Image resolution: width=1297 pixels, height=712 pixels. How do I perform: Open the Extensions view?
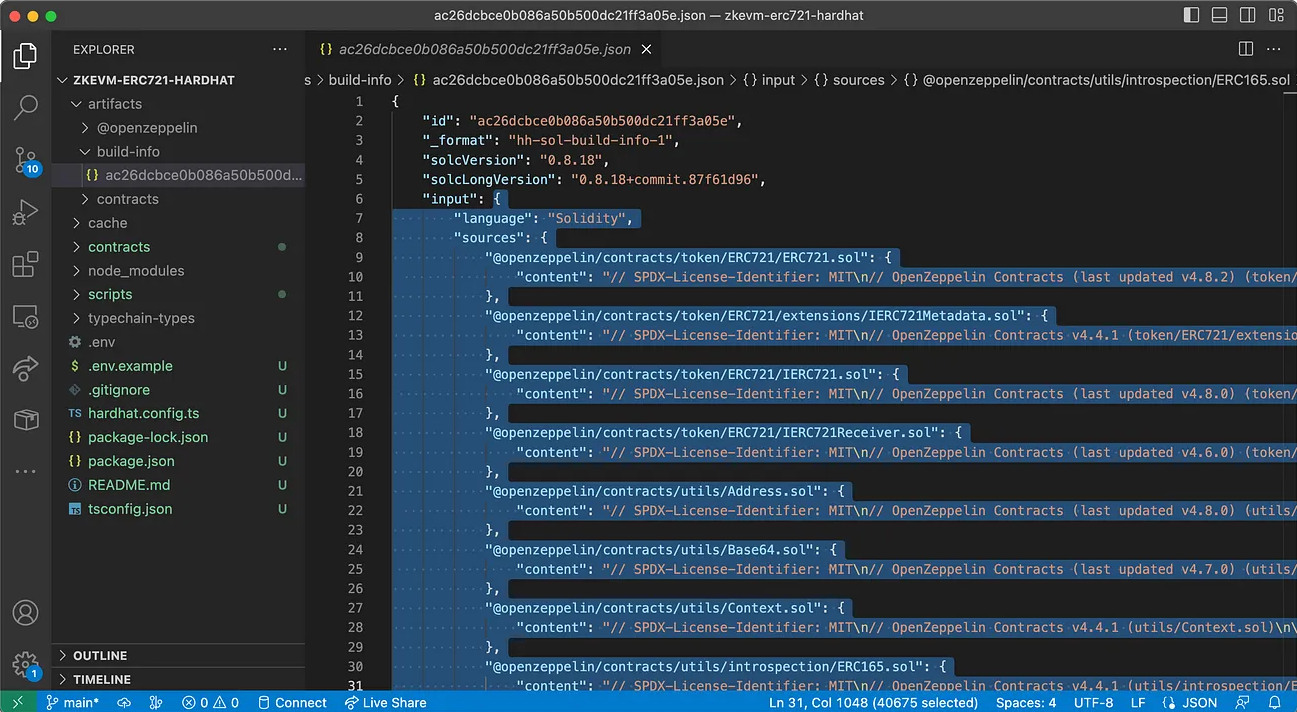point(26,265)
